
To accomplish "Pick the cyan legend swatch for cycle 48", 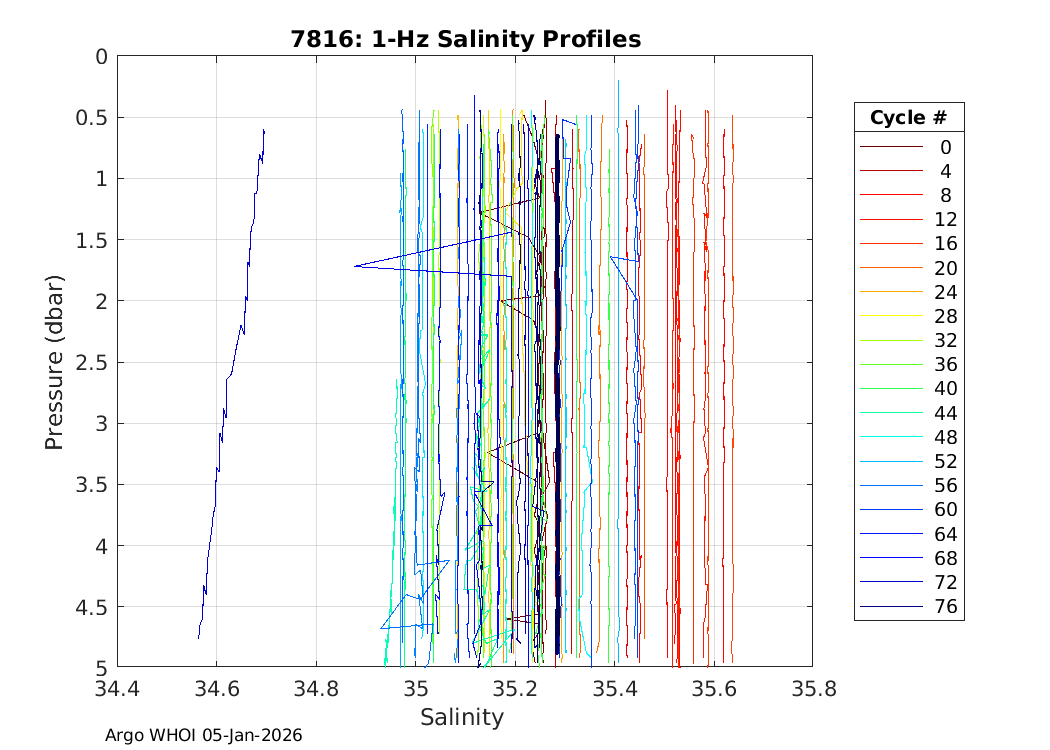I will tap(890, 437).
